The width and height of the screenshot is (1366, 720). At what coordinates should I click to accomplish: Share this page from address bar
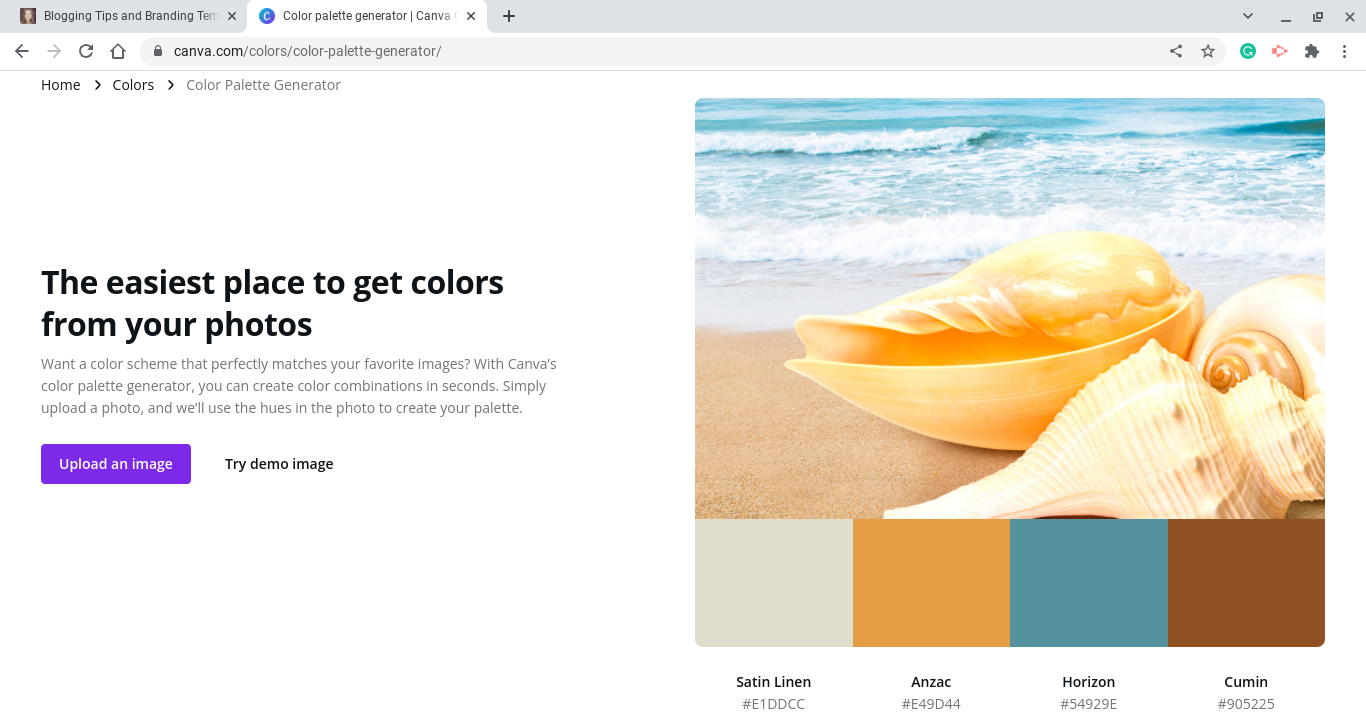tap(1176, 51)
